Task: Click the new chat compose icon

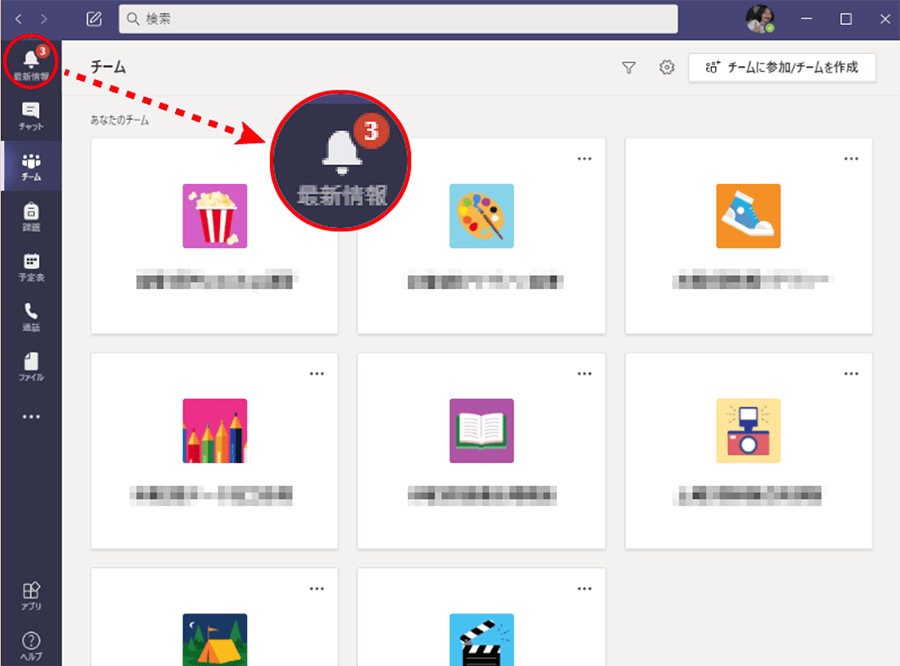Action: pos(94,19)
